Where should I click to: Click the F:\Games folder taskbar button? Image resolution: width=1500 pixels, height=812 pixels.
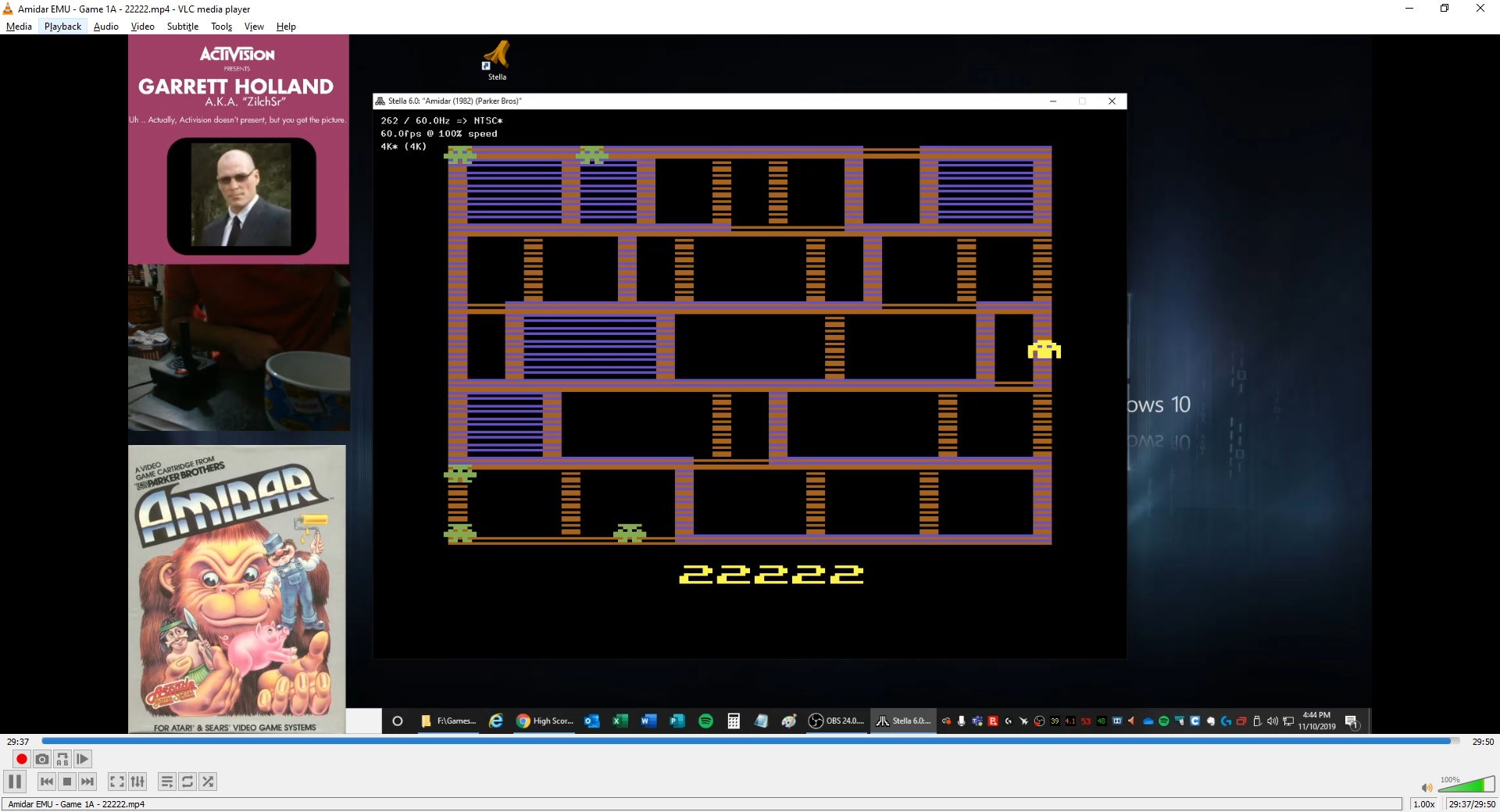click(x=448, y=721)
